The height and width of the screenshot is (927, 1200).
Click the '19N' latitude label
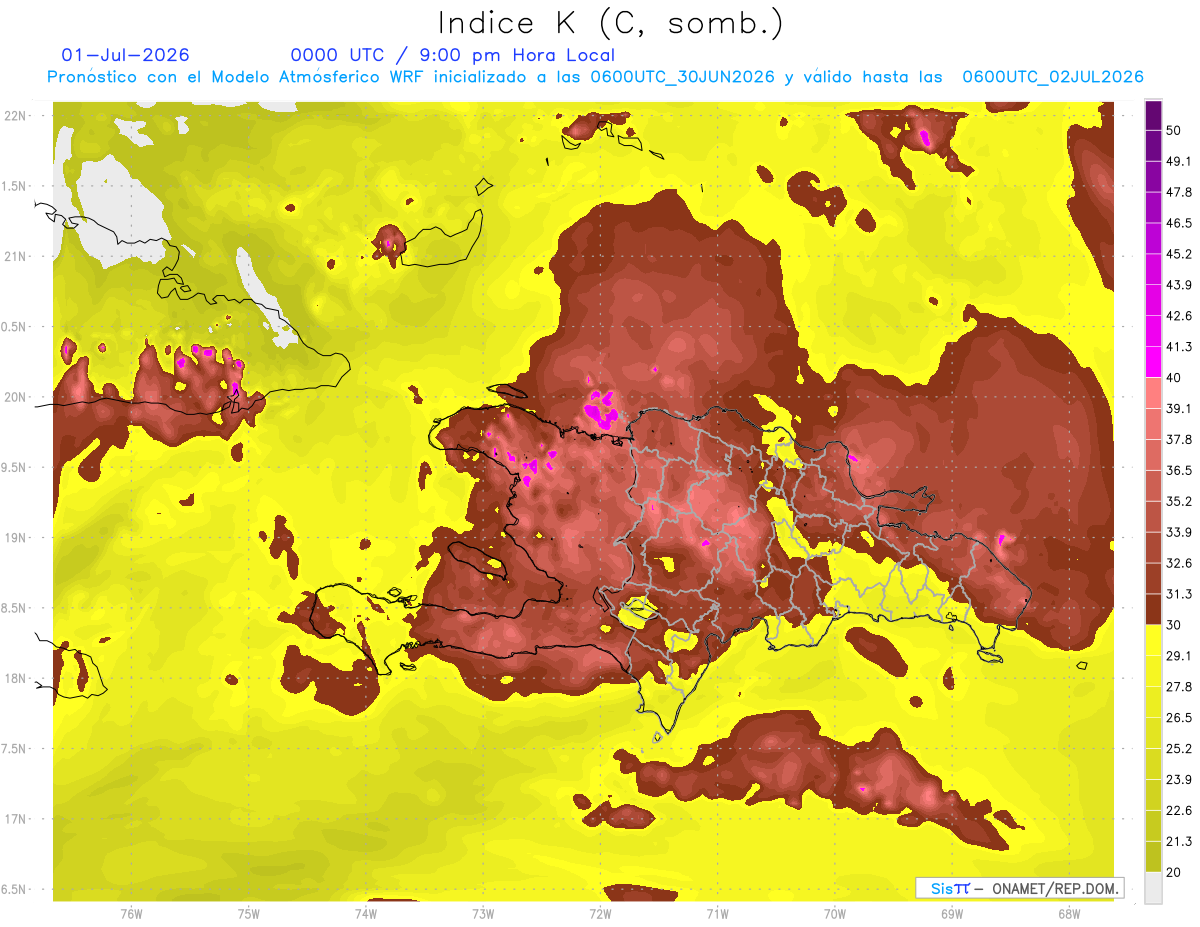[x=15, y=538]
